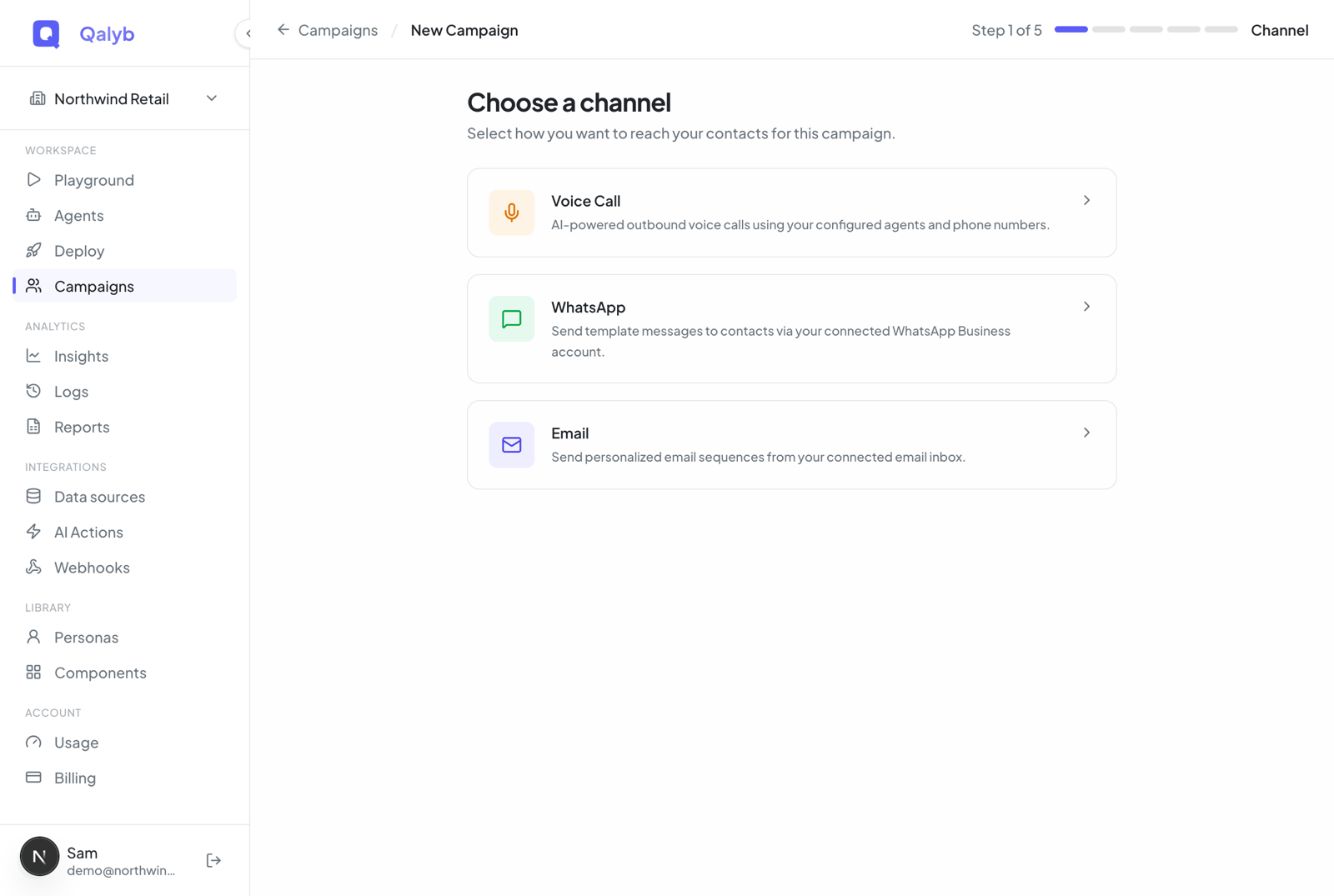Click the orange microphone Voice Call icon
The image size is (1334, 896).
[x=512, y=213]
